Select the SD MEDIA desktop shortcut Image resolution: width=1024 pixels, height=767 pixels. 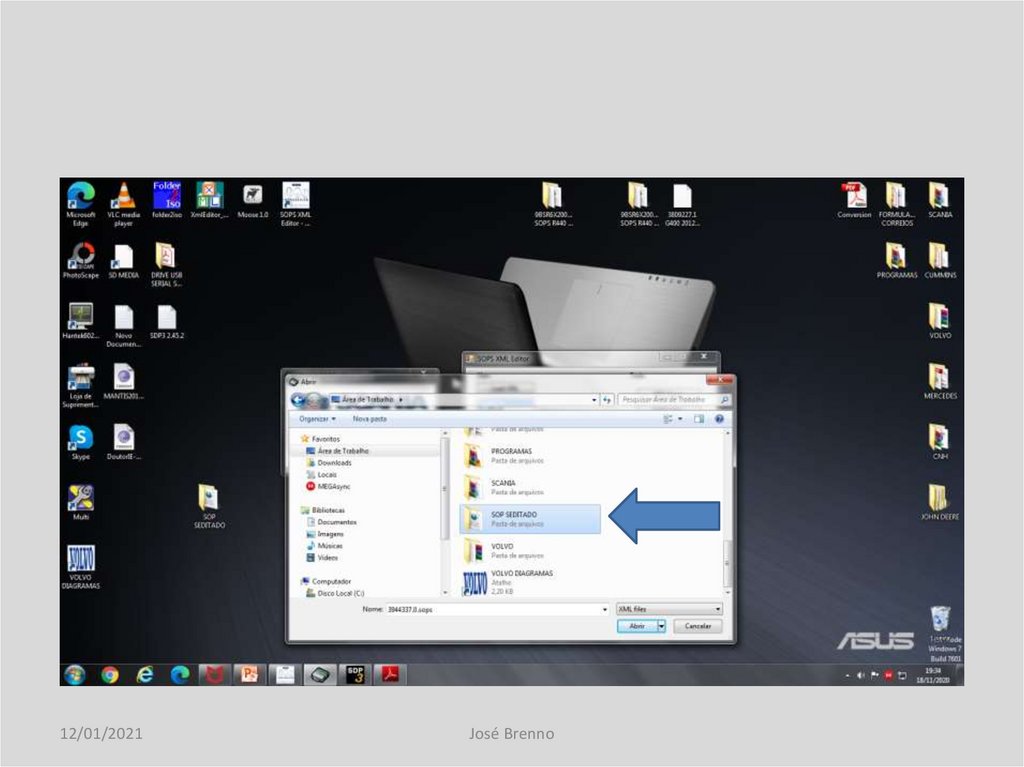pos(123,261)
